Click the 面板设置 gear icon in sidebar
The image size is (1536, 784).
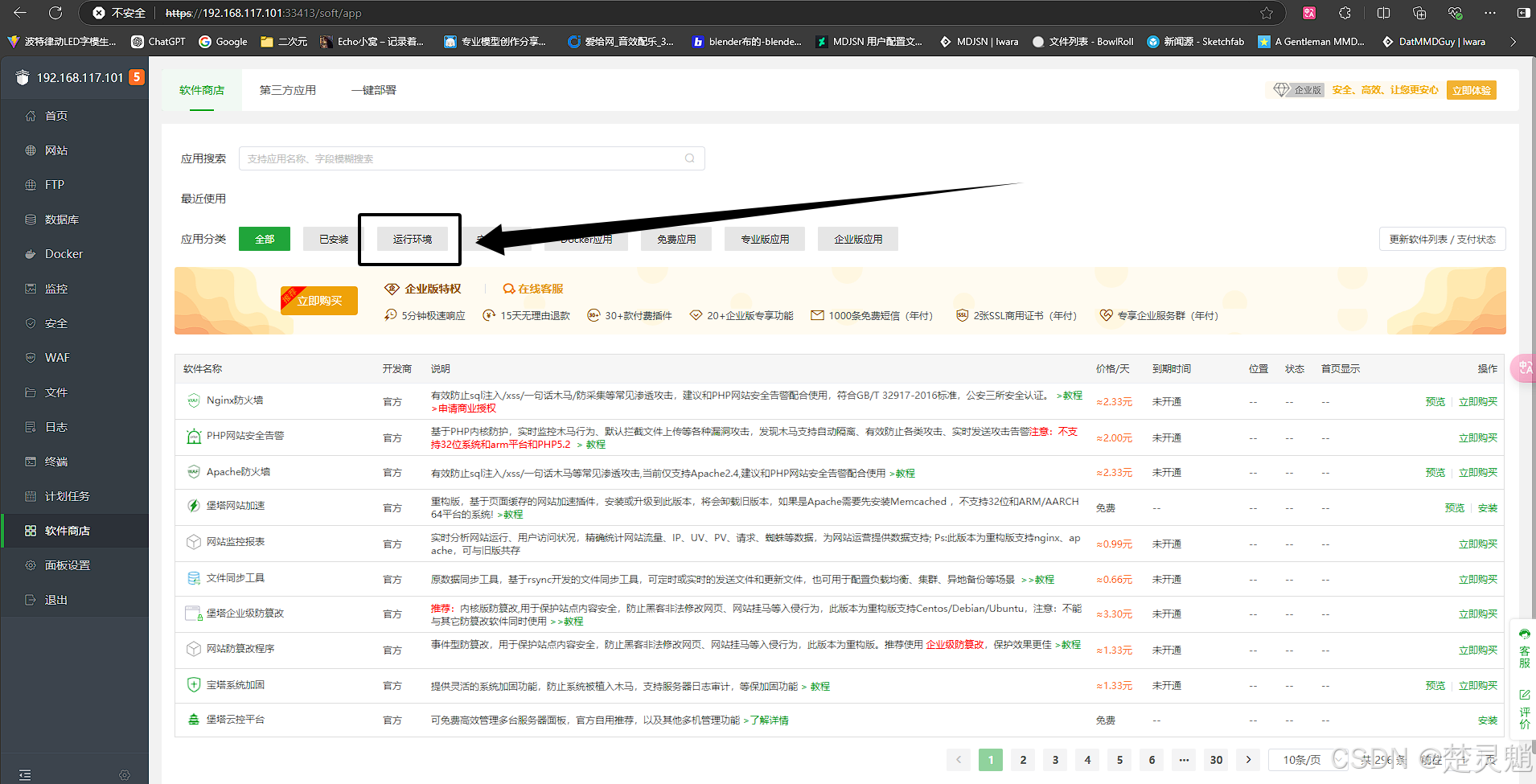click(x=31, y=565)
